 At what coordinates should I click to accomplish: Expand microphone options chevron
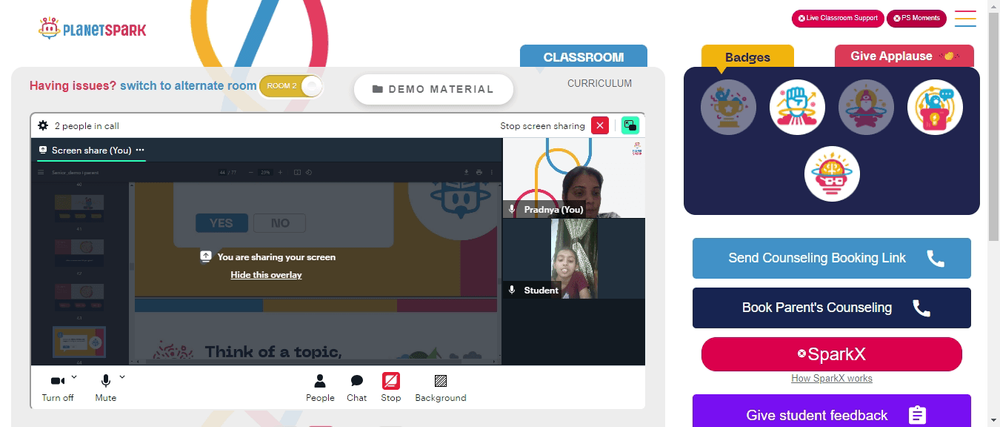point(122,377)
